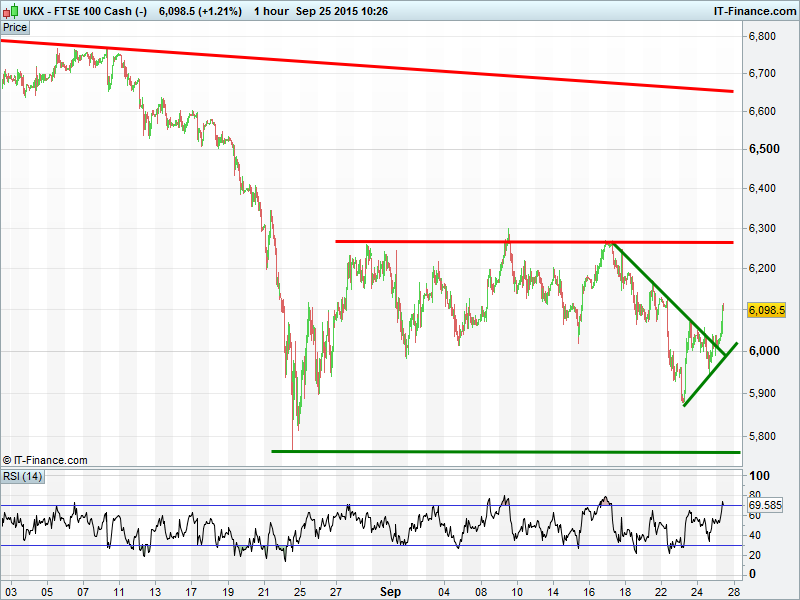Click the 6,800 level on the price axis
Viewport: 800px width, 600px height.
[x=763, y=36]
